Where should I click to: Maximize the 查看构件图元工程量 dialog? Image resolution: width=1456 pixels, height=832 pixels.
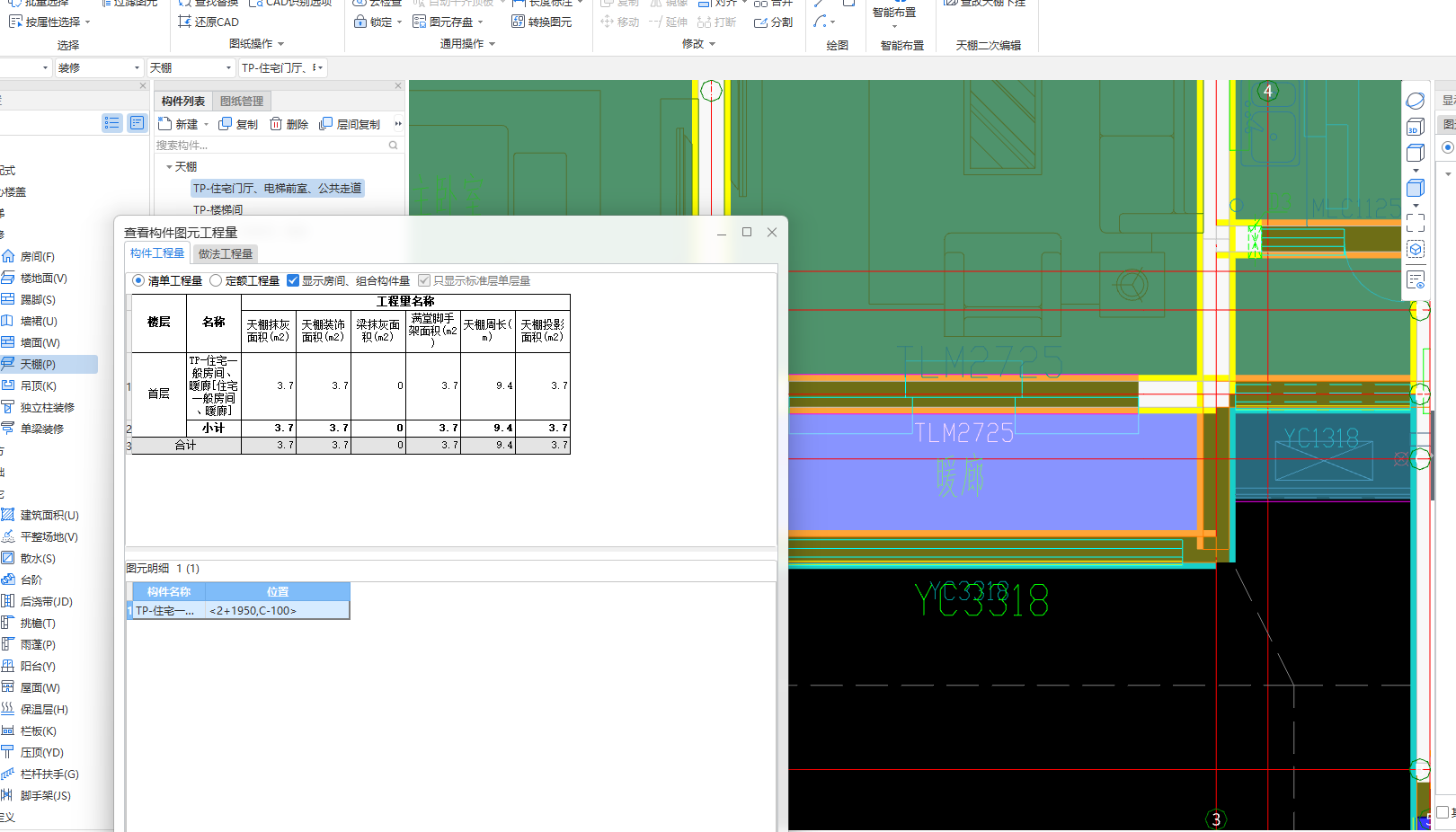[747, 232]
